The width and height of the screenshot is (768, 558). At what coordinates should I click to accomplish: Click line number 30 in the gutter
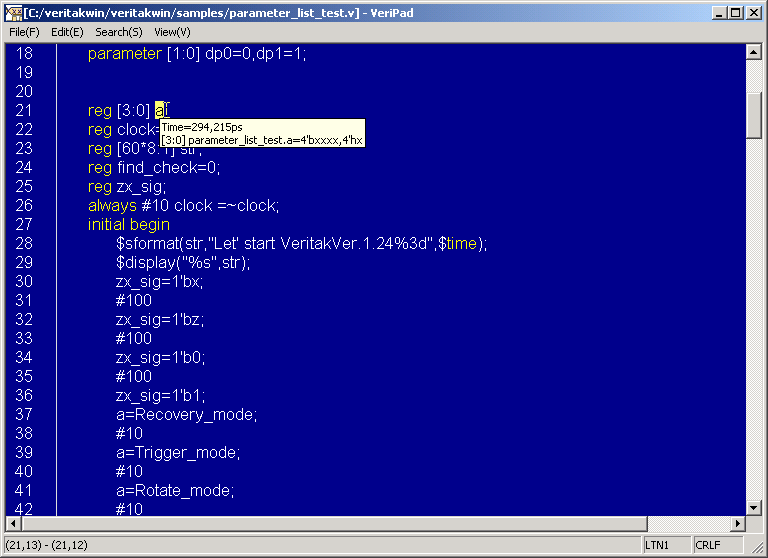pyautogui.click(x=24, y=282)
